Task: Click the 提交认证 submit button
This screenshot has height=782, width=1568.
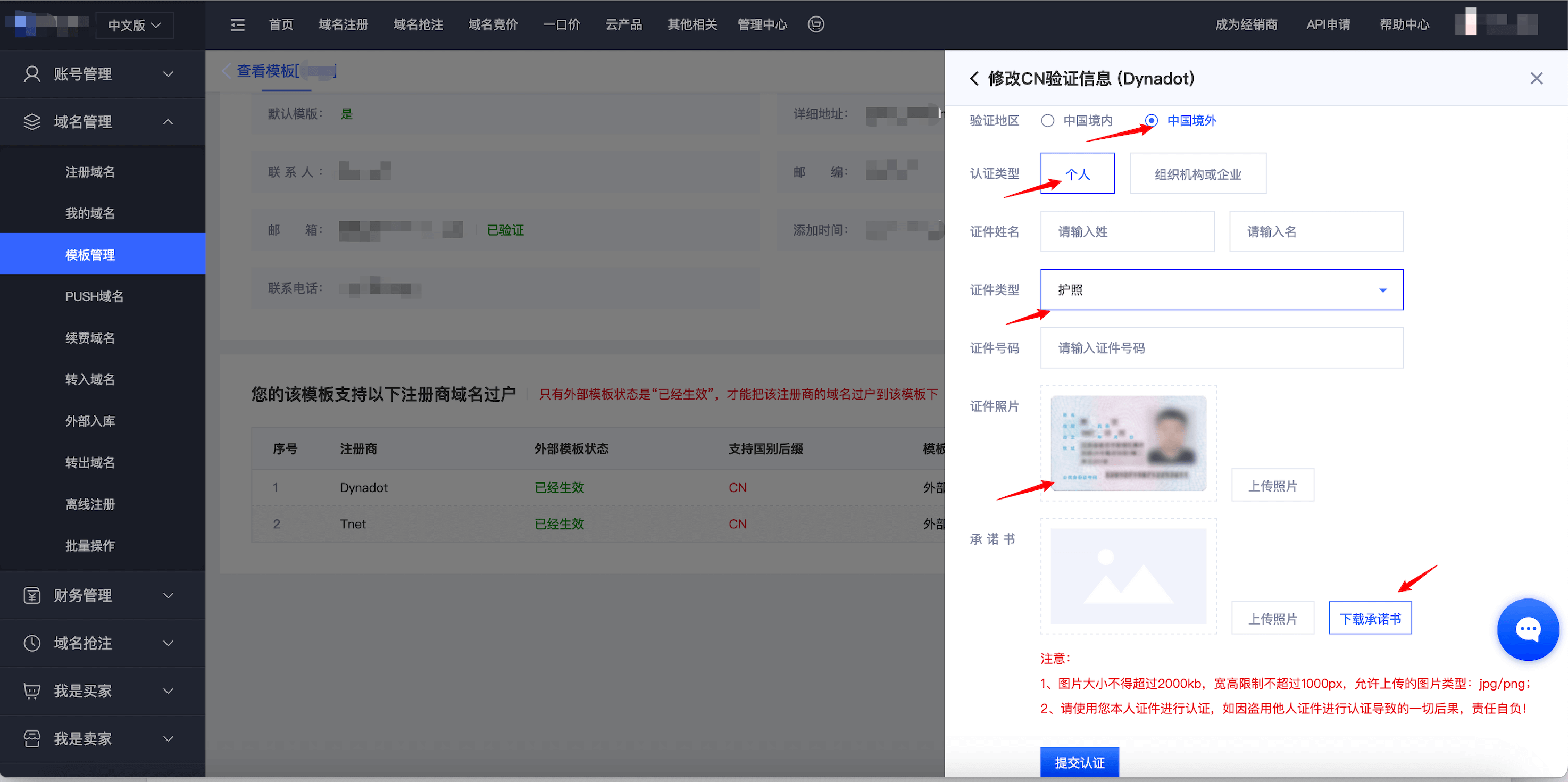Action: point(1079,762)
